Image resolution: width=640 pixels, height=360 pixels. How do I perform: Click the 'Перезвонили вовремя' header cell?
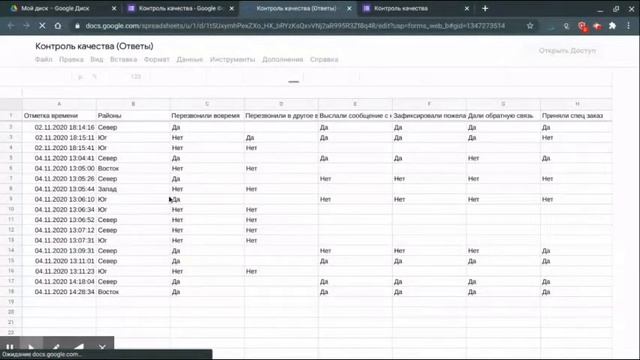tap(207, 116)
